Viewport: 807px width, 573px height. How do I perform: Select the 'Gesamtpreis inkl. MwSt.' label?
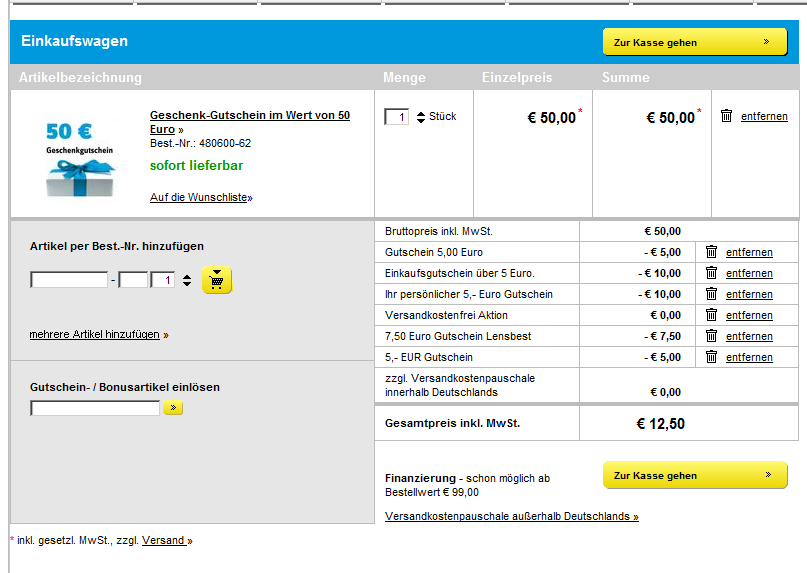(452, 423)
